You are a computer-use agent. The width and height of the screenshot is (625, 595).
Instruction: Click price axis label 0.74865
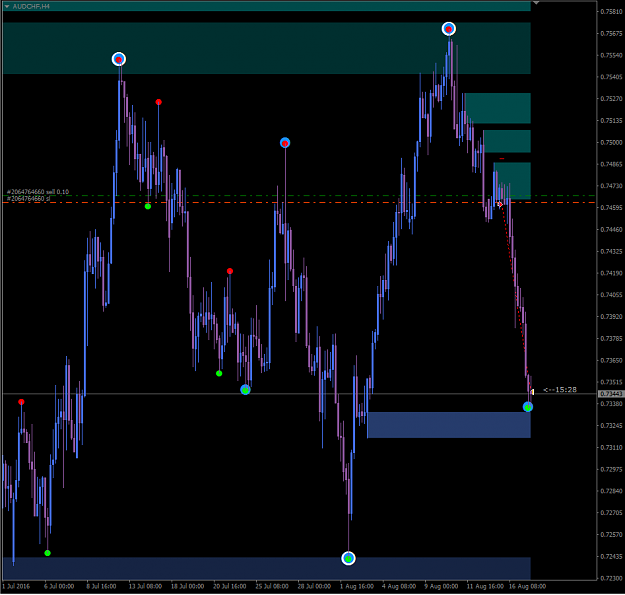click(x=611, y=164)
